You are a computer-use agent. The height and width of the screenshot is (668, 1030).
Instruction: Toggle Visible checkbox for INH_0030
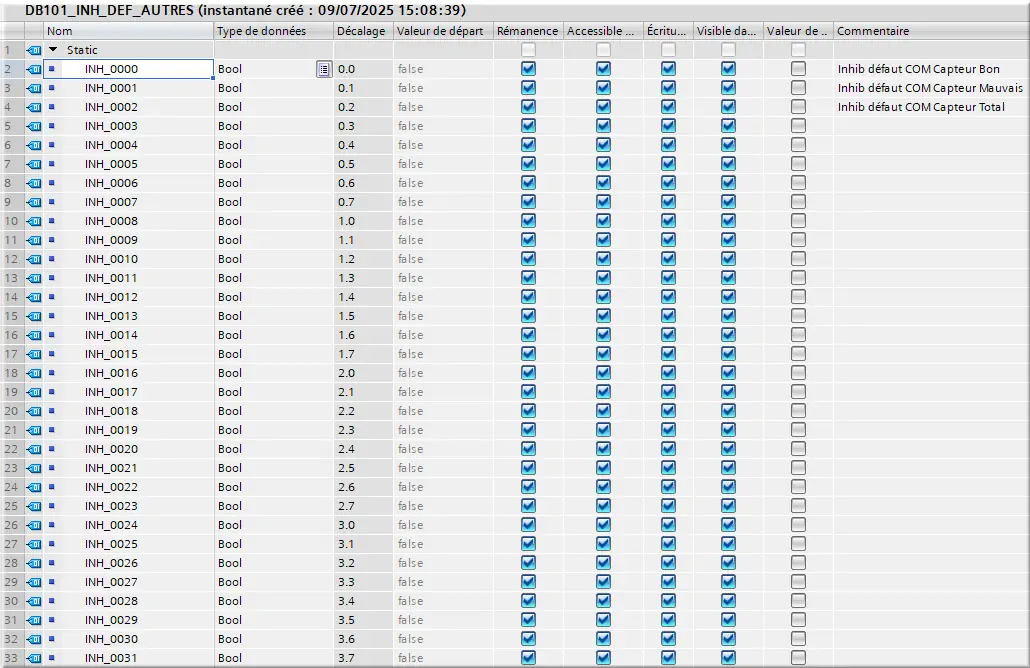click(x=728, y=638)
